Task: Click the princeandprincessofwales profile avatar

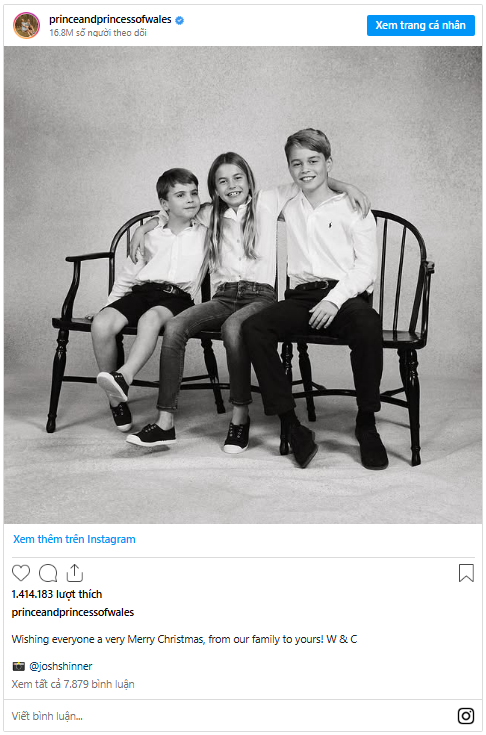Action: pos(27,25)
